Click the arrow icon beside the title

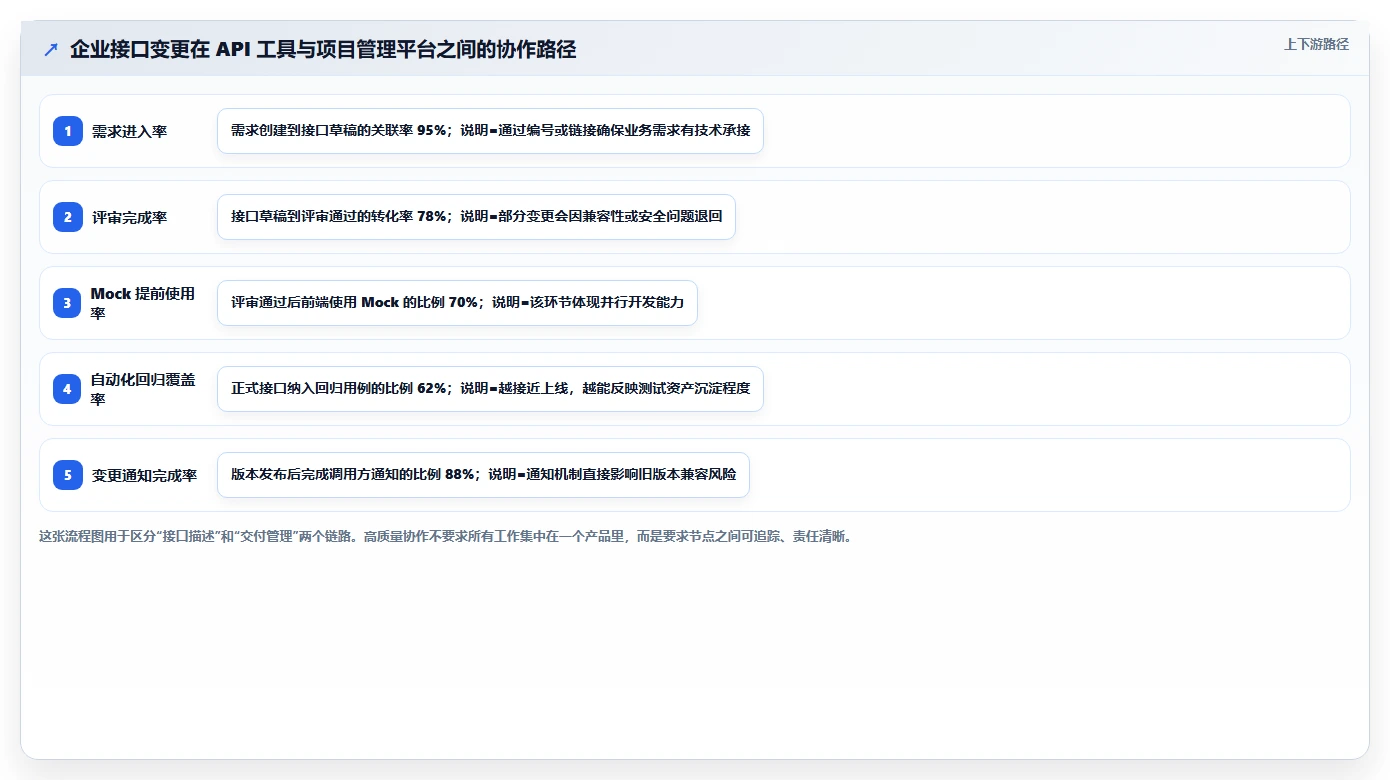coord(51,49)
